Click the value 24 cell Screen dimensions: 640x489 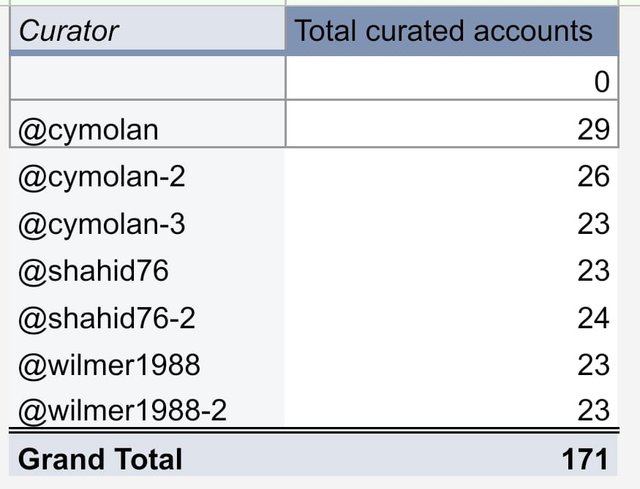pos(452,318)
